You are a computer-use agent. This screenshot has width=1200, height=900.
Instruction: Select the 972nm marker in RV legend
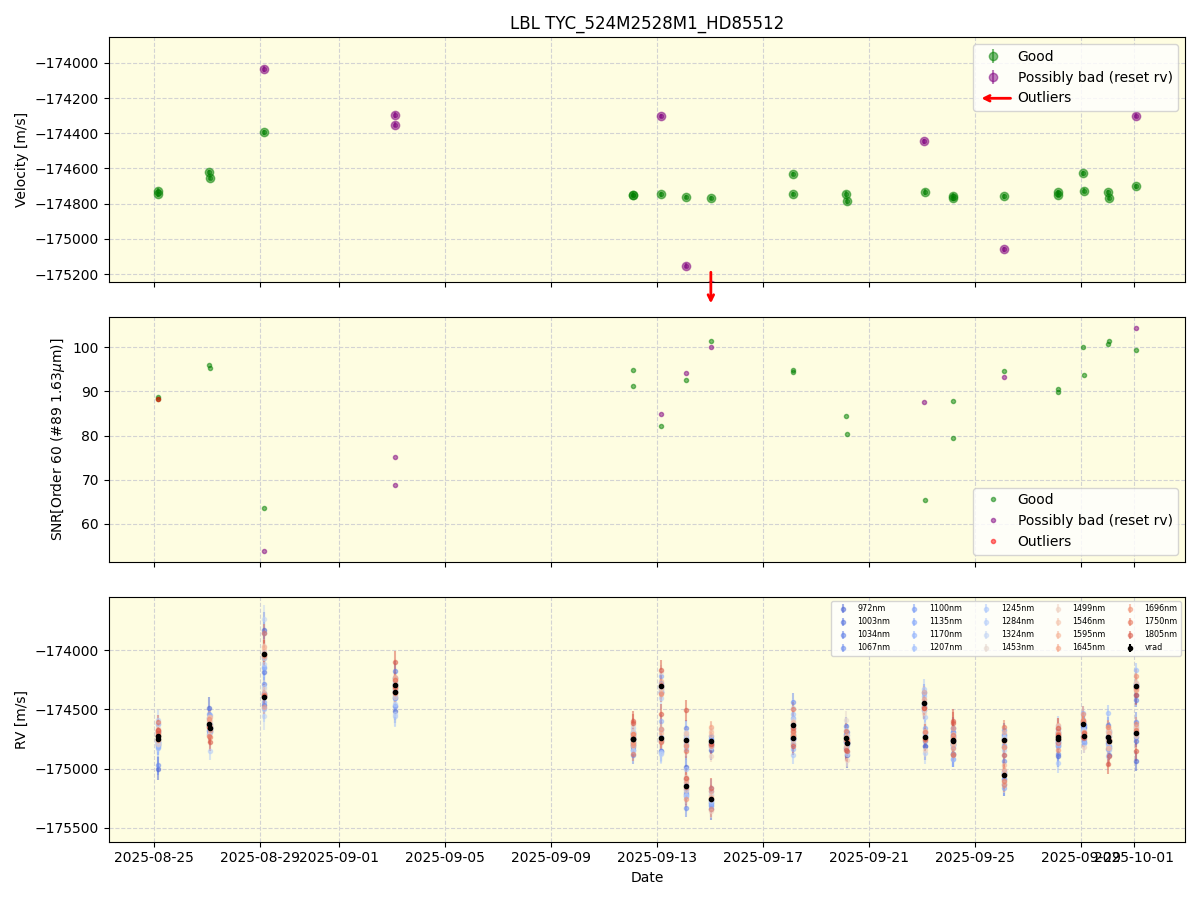tap(843, 609)
